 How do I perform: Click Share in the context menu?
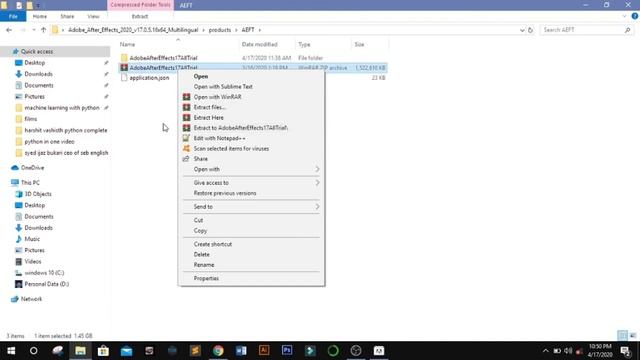pyautogui.click(x=251, y=159)
